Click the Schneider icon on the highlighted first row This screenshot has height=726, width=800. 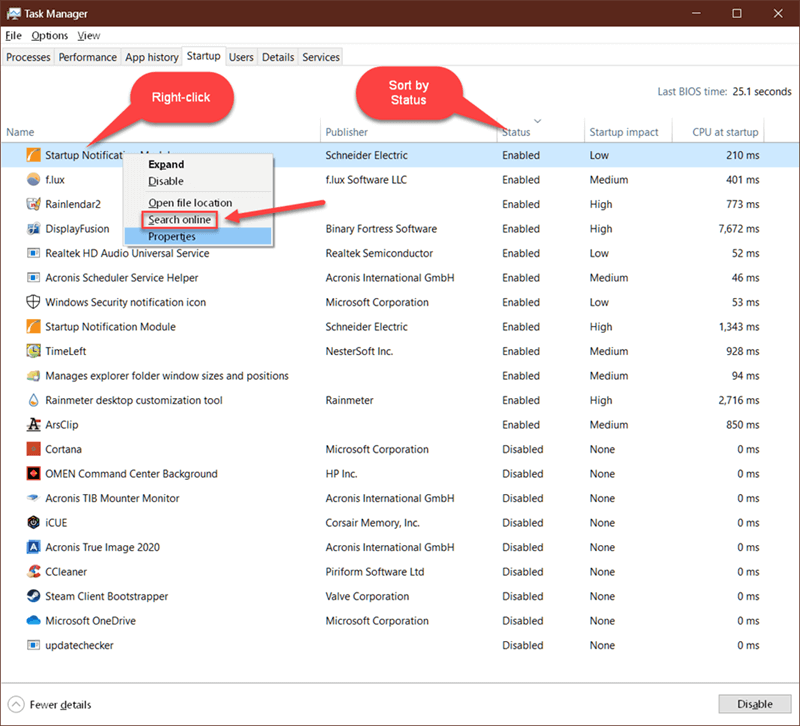(33, 155)
